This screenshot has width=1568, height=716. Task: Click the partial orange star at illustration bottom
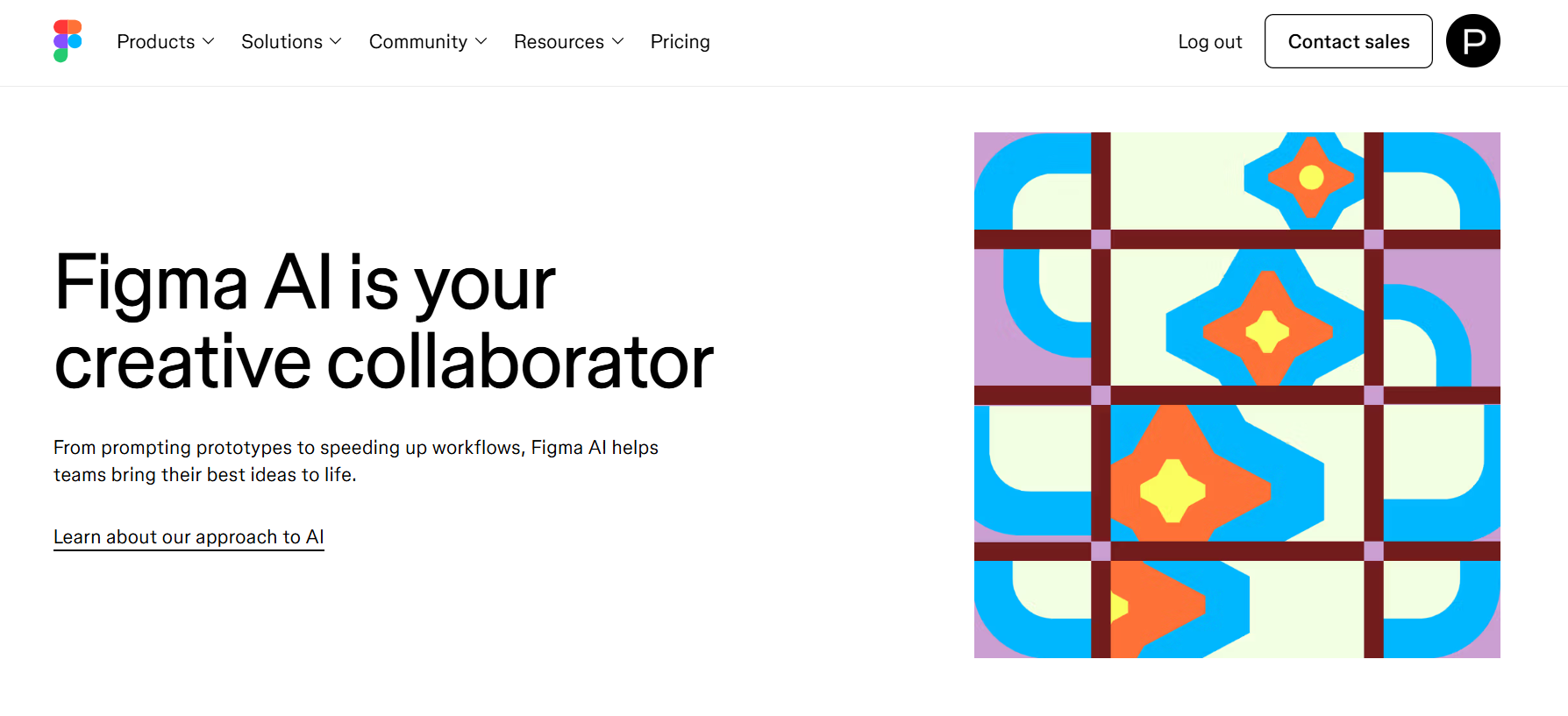point(1149,605)
